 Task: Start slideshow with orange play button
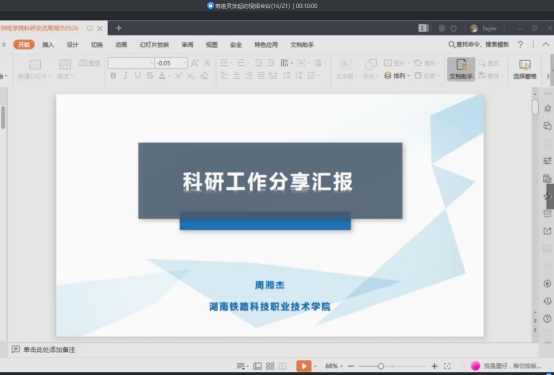click(303, 366)
